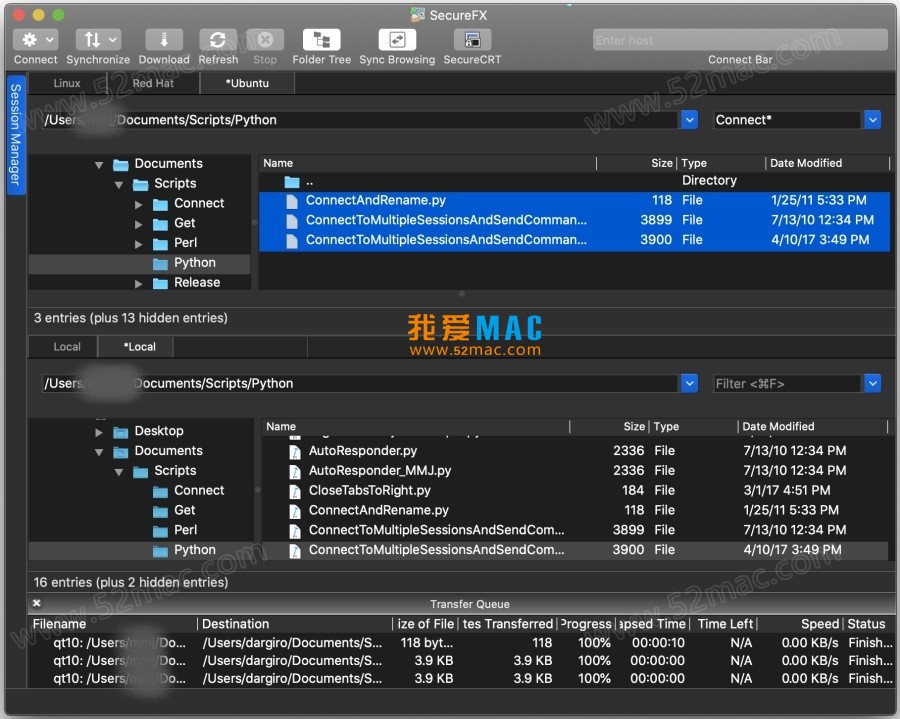This screenshot has height=719, width=900.
Task: Collapse the Documents folder in local tree
Action: point(99,452)
